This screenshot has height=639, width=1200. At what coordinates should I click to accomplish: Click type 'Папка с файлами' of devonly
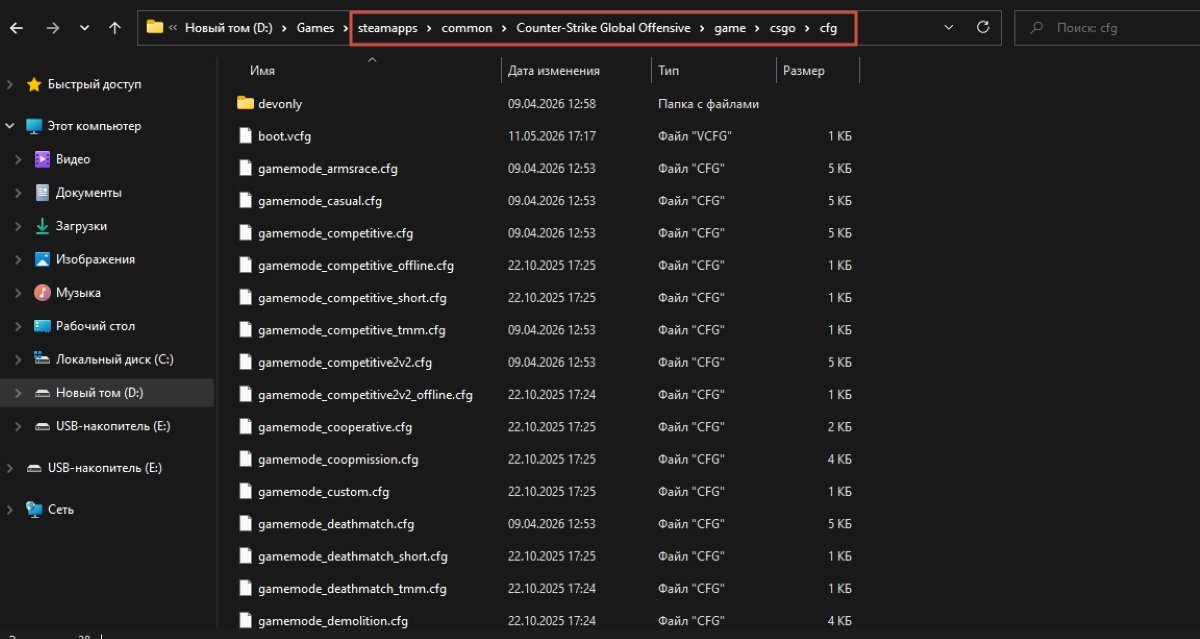[x=708, y=103]
